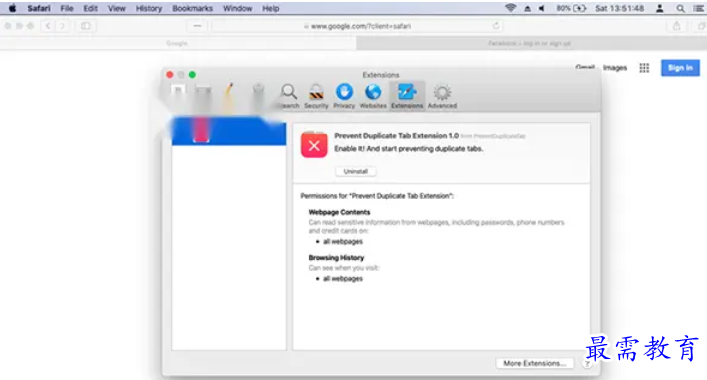
Task: Open the View menu
Action: [116, 9]
